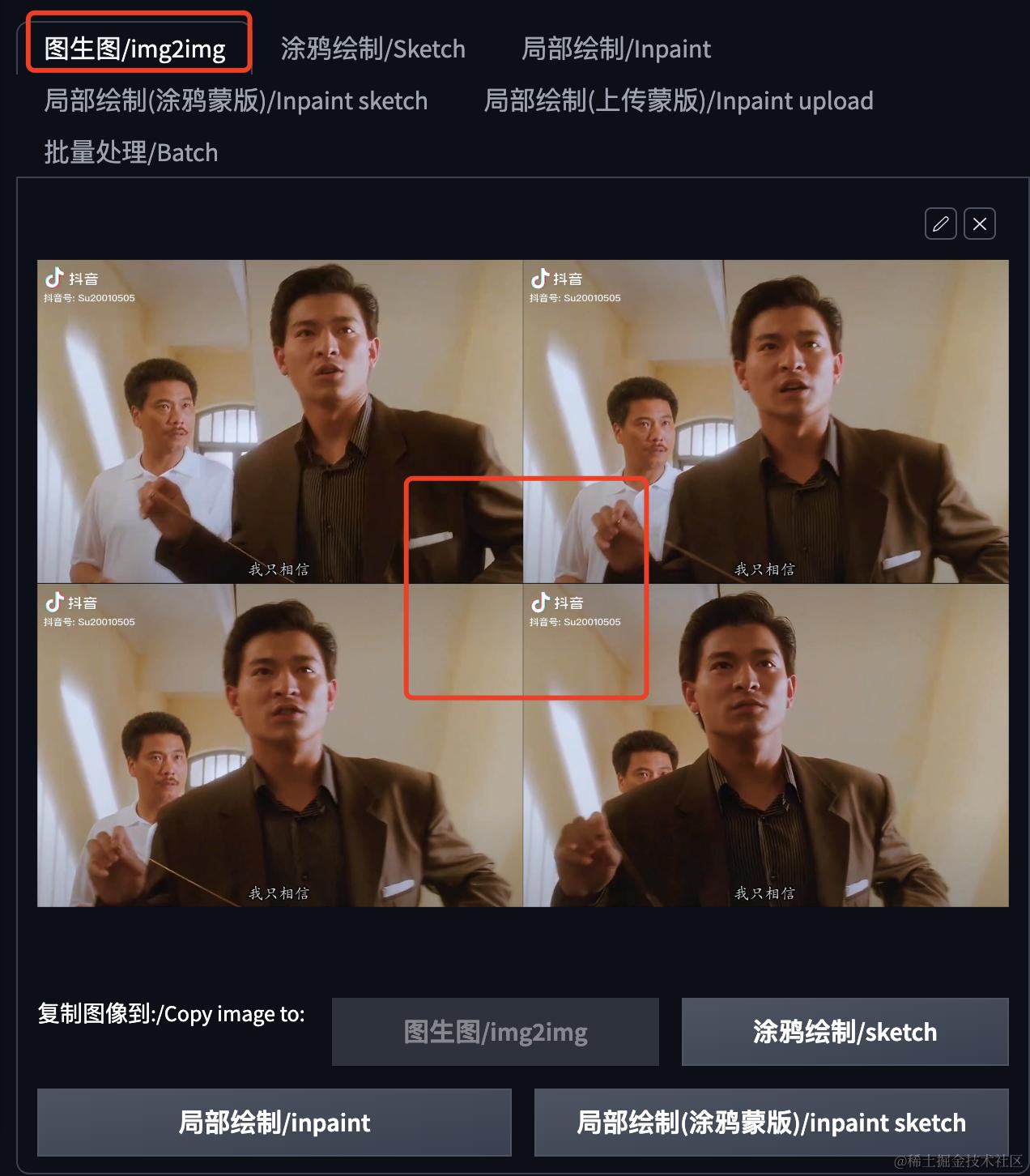
Task: Switch to the 批量处理/Batch tab
Action: 131,152
